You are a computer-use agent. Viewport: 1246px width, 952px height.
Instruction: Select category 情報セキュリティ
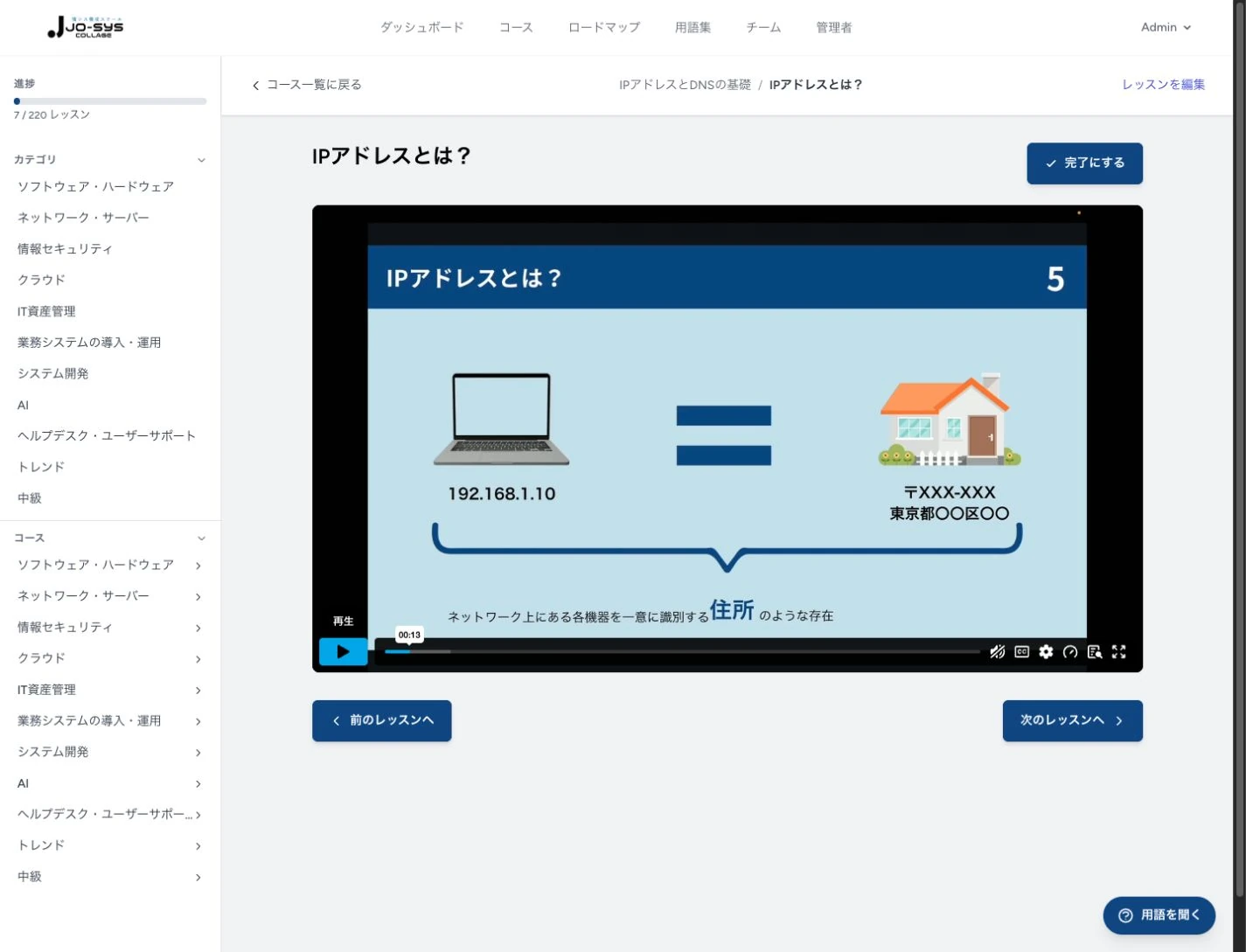point(65,249)
